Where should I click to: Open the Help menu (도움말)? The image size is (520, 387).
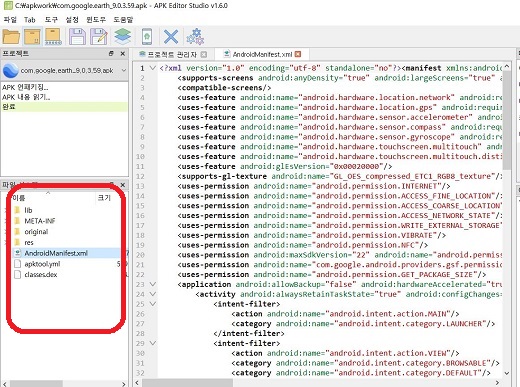[x=123, y=20]
